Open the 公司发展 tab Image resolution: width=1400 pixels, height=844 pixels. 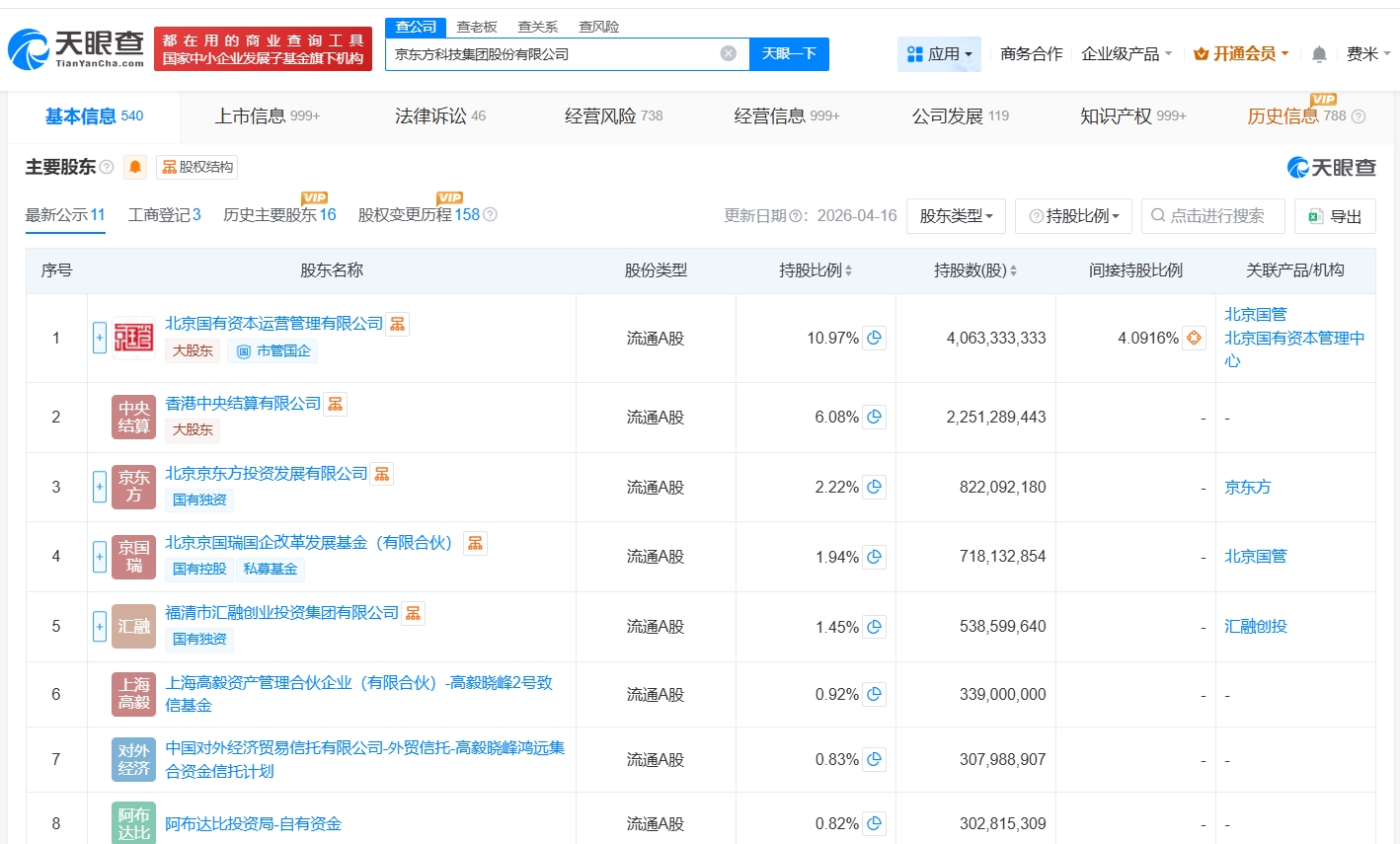(x=960, y=116)
